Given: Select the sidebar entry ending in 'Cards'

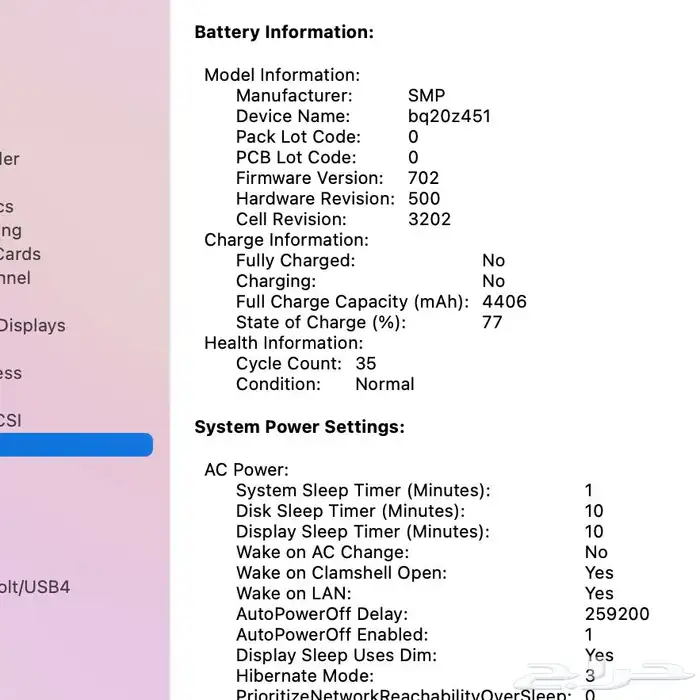Looking at the screenshot, I should 20,254.
